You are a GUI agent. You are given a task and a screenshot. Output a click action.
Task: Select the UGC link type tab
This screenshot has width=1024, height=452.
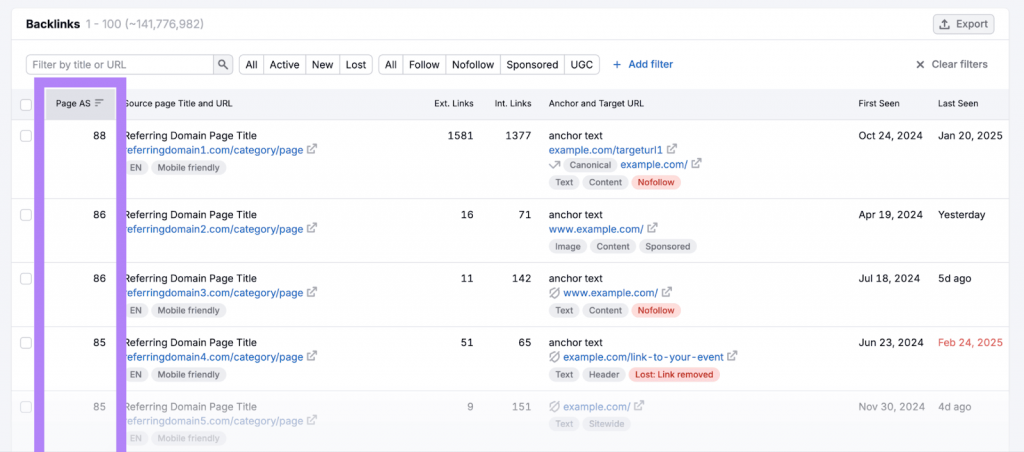pos(582,65)
